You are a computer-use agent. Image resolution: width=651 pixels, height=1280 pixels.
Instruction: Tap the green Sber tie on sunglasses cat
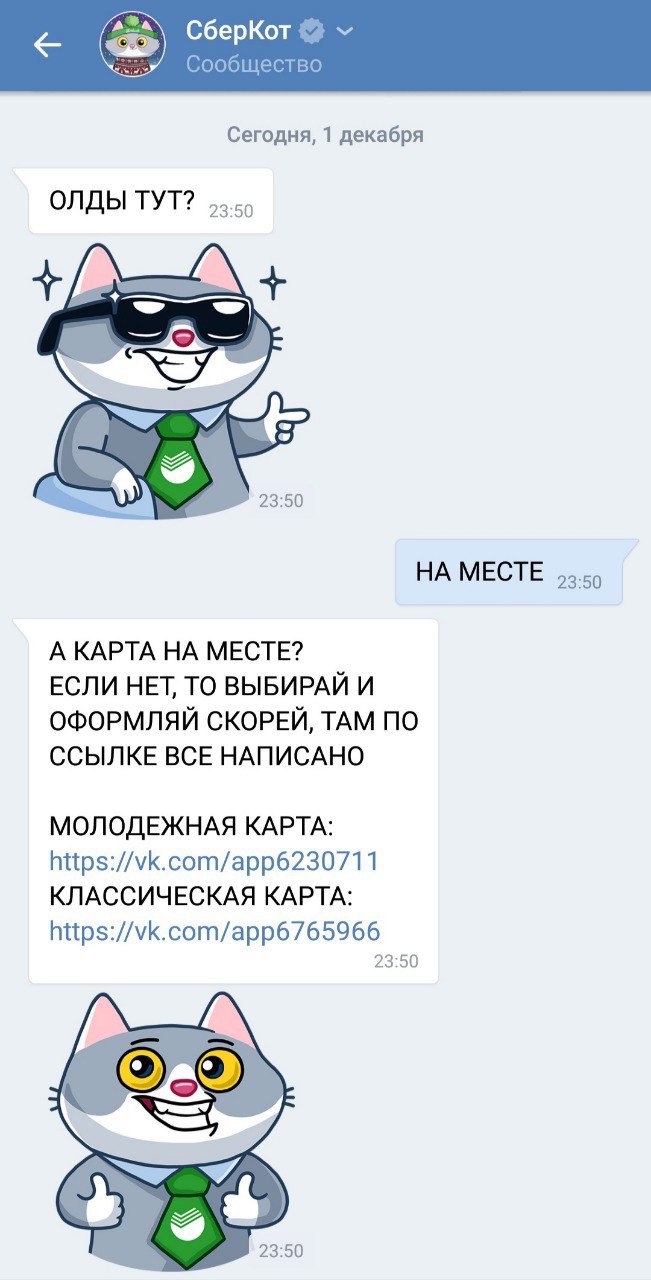click(x=176, y=461)
